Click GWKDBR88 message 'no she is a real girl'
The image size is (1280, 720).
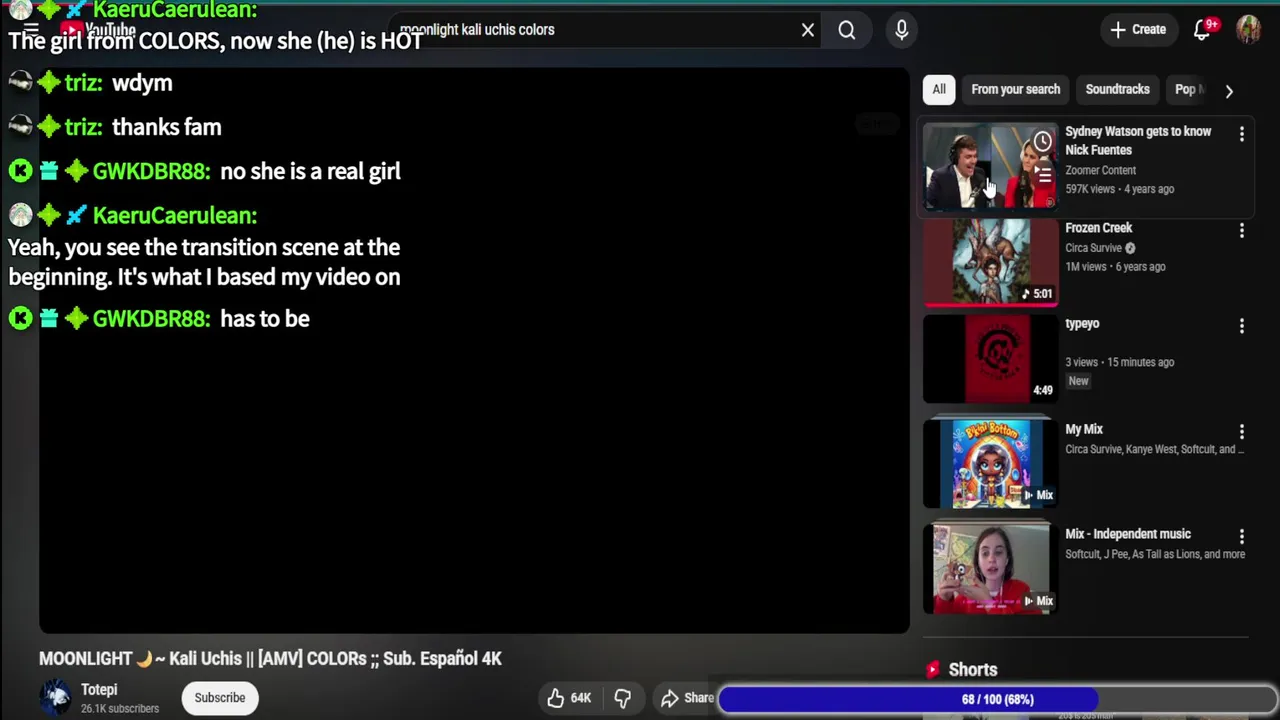tap(310, 171)
